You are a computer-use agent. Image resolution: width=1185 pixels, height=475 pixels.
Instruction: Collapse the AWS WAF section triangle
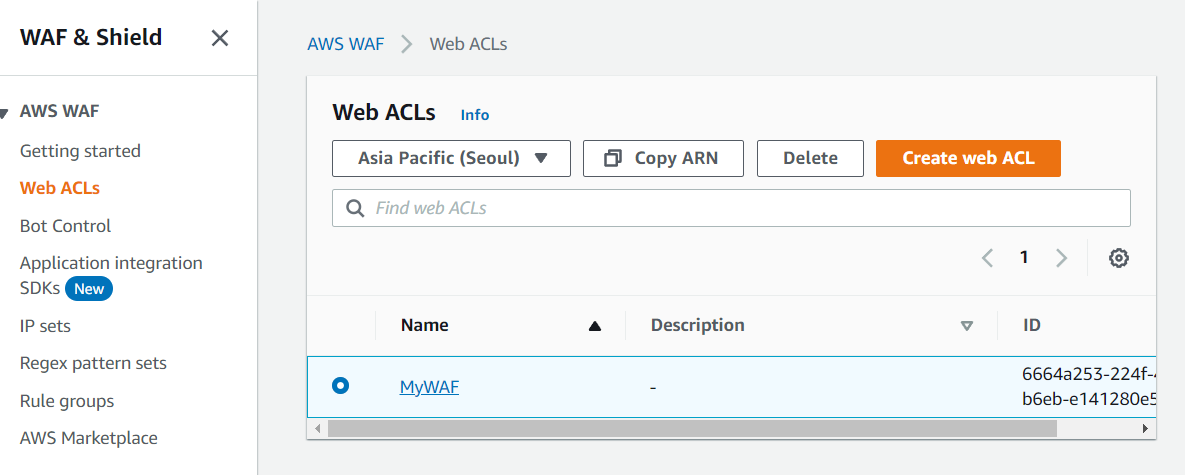[4, 113]
